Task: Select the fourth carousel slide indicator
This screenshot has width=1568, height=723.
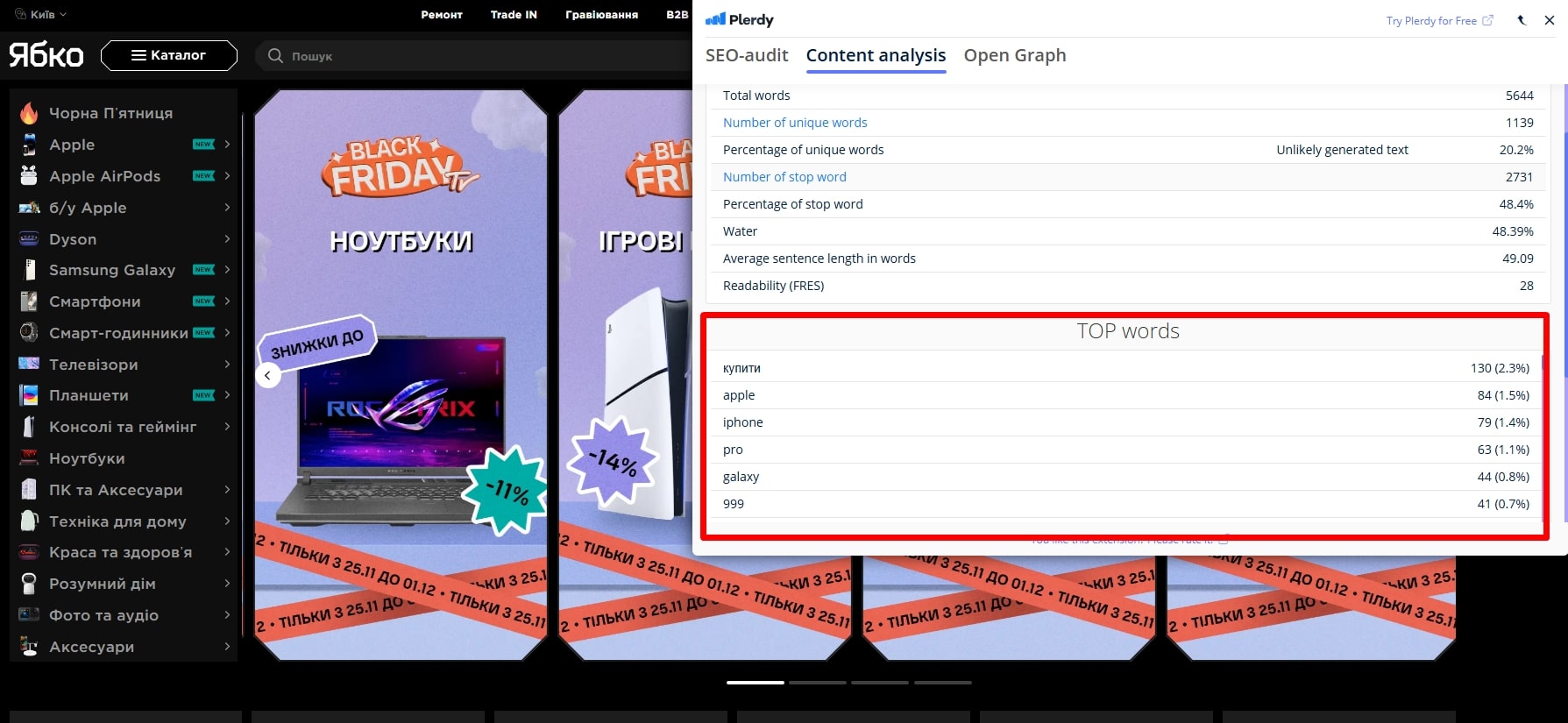Action: (x=942, y=682)
